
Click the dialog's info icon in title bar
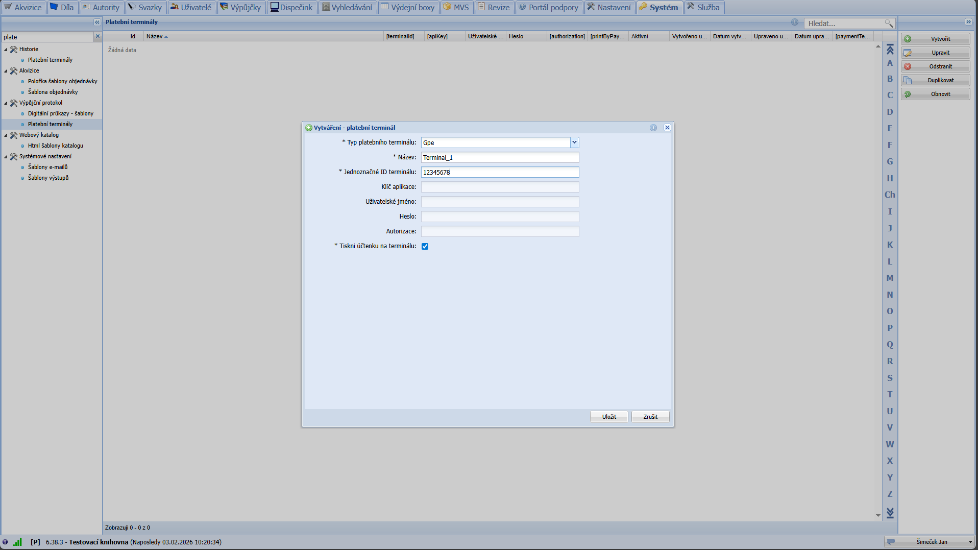[x=653, y=128]
